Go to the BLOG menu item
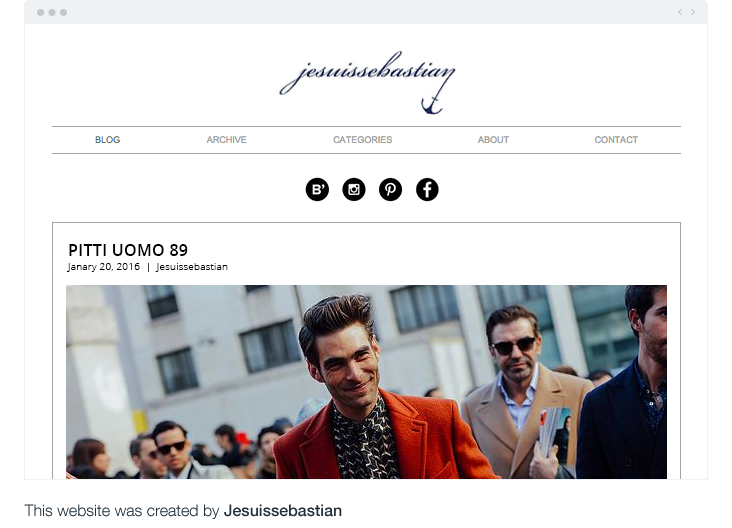 107,140
